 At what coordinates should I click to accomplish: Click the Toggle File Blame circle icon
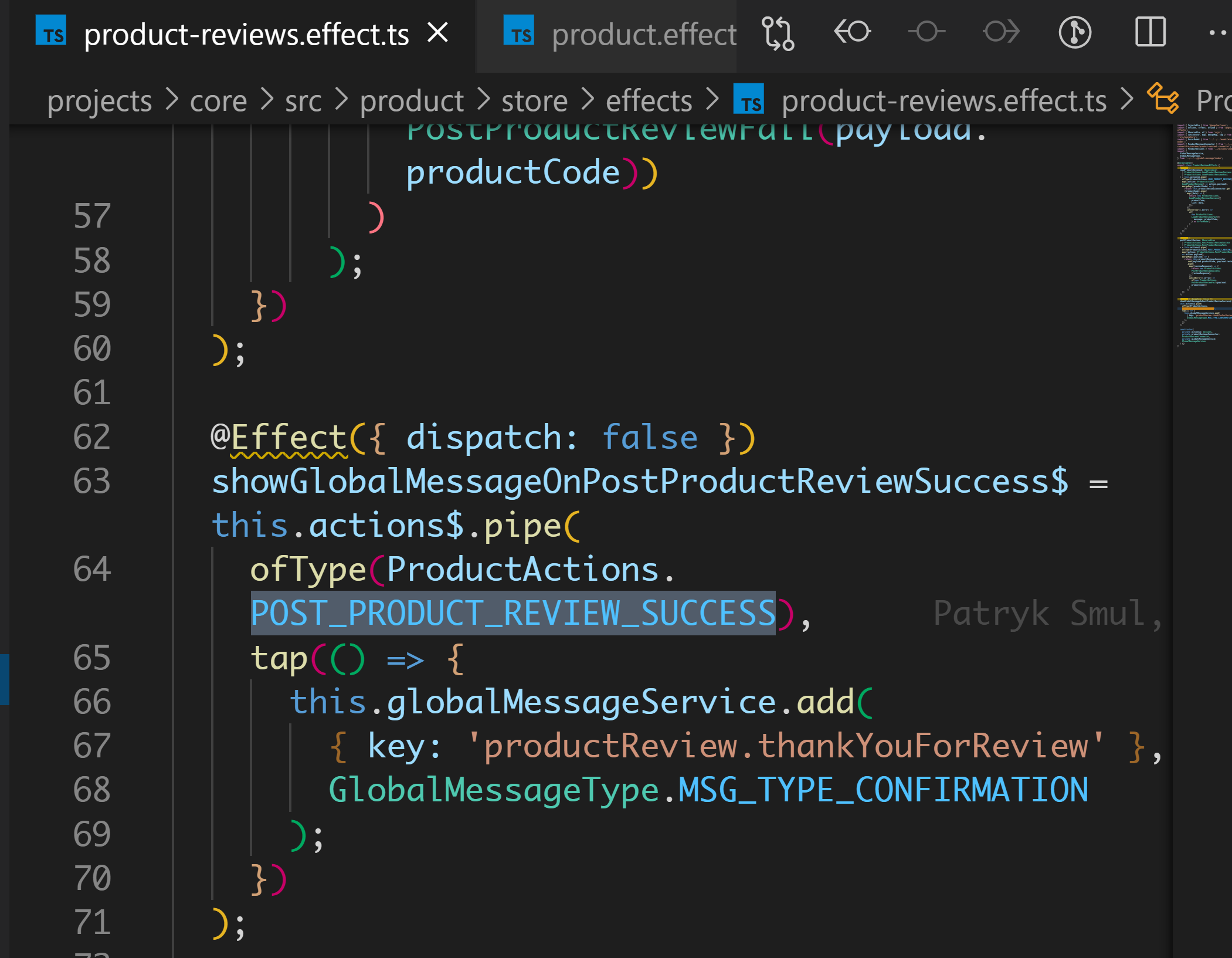[926, 32]
